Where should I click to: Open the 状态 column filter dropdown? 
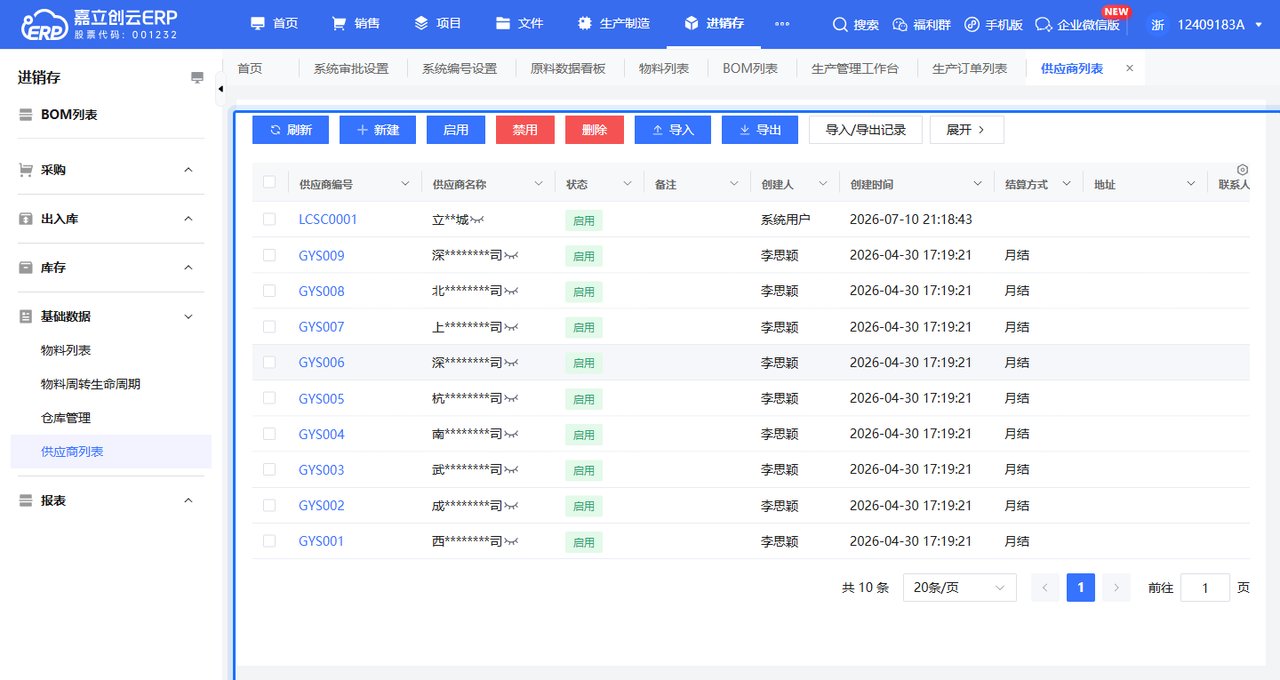pyautogui.click(x=628, y=184)
